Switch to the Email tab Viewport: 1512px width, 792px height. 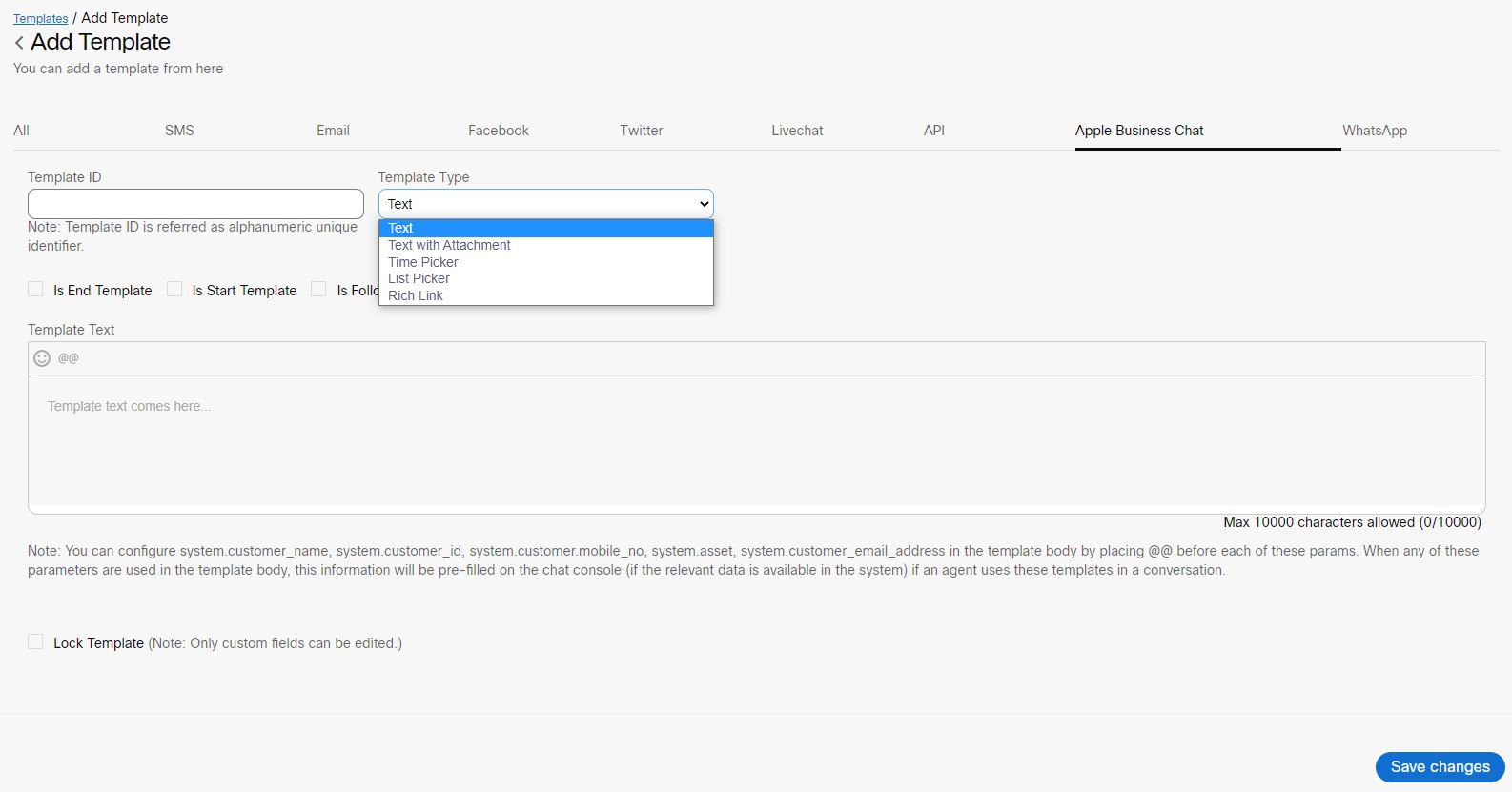pyautogui.click(x=333, y=131)
